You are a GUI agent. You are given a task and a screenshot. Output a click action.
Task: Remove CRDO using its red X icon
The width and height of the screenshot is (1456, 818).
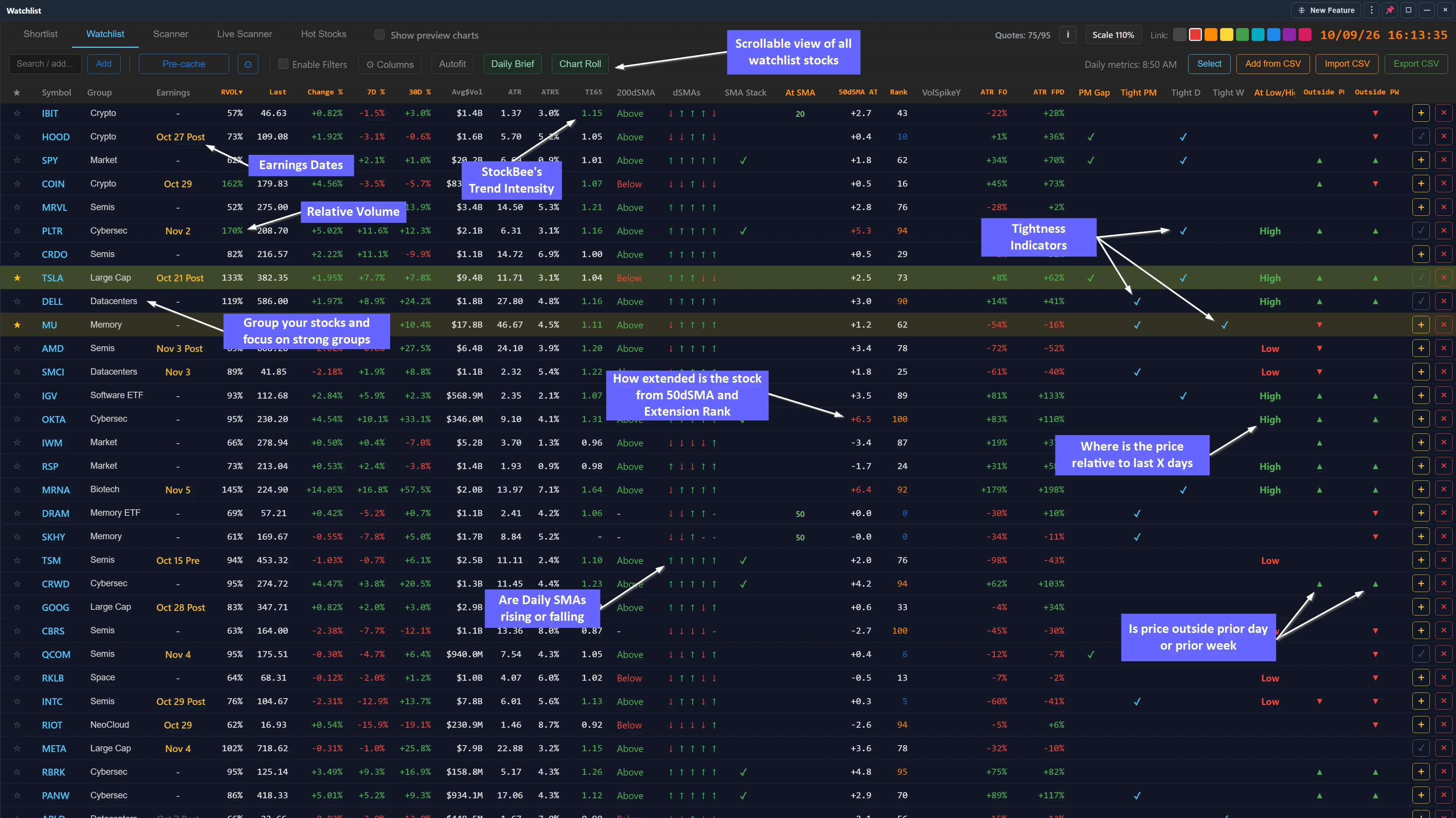pos(1443,254)
